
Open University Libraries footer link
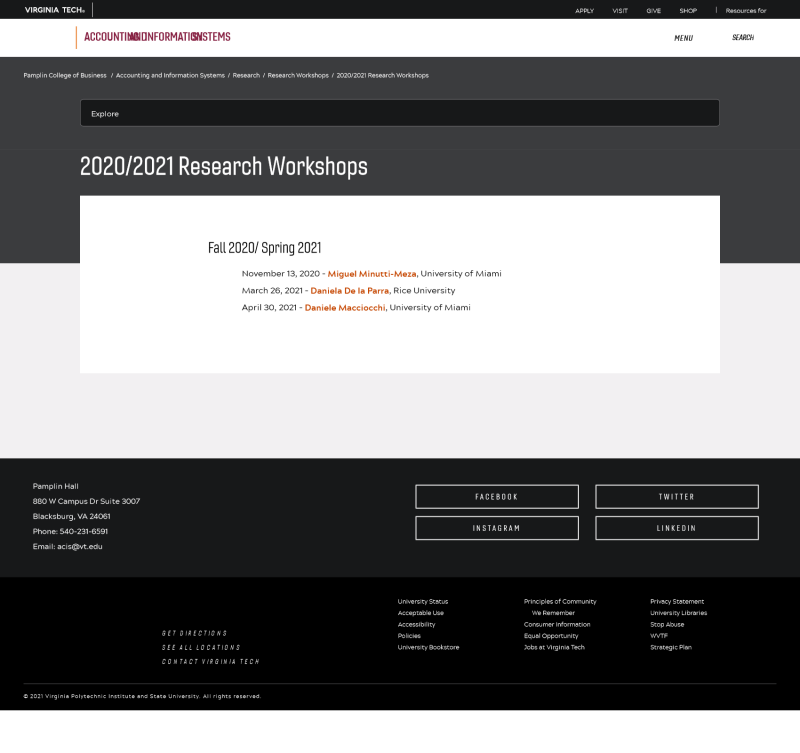[x=679, y=613]
